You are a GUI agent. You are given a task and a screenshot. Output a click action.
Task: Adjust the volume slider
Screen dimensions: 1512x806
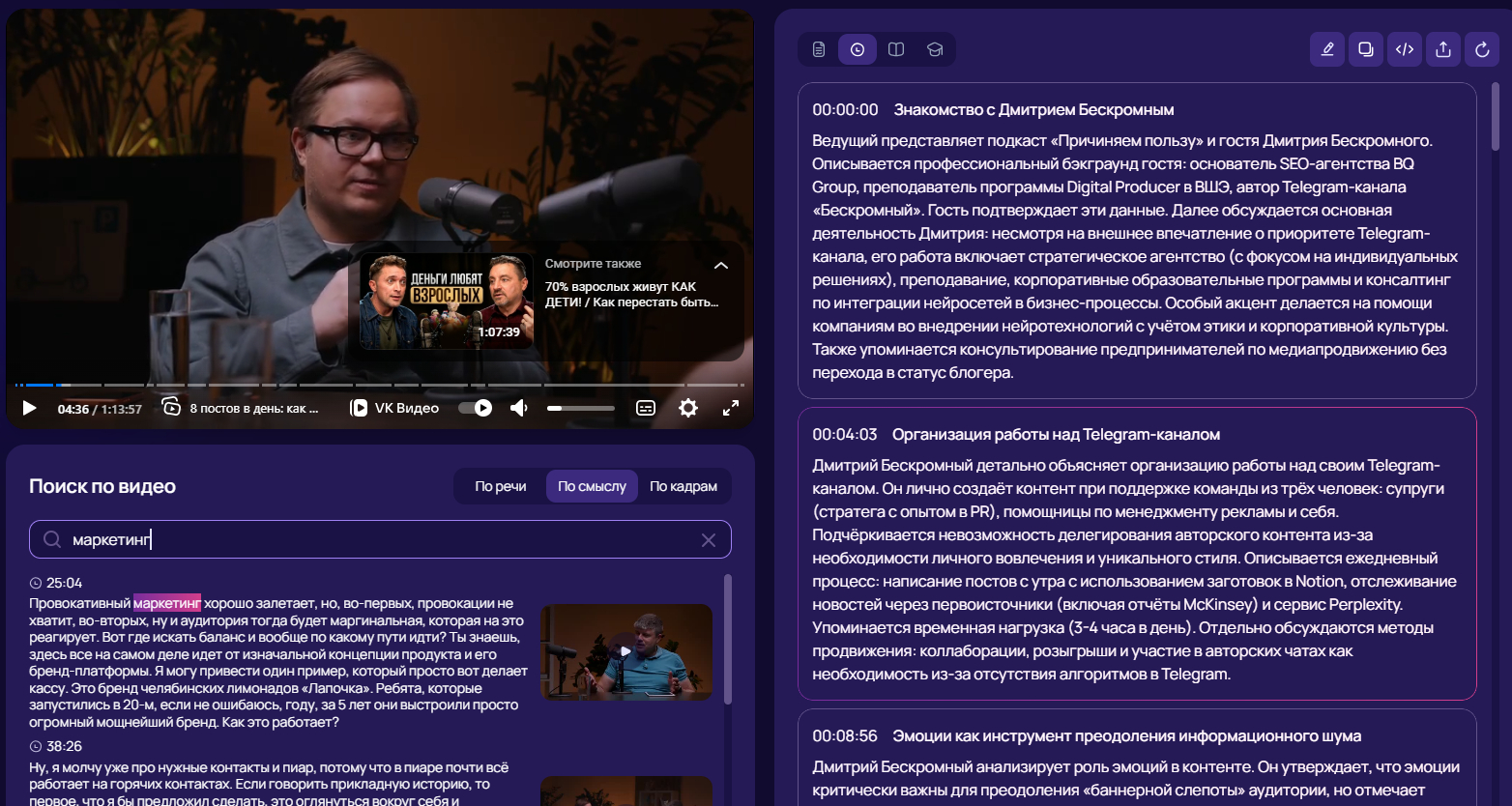(581, 408)
